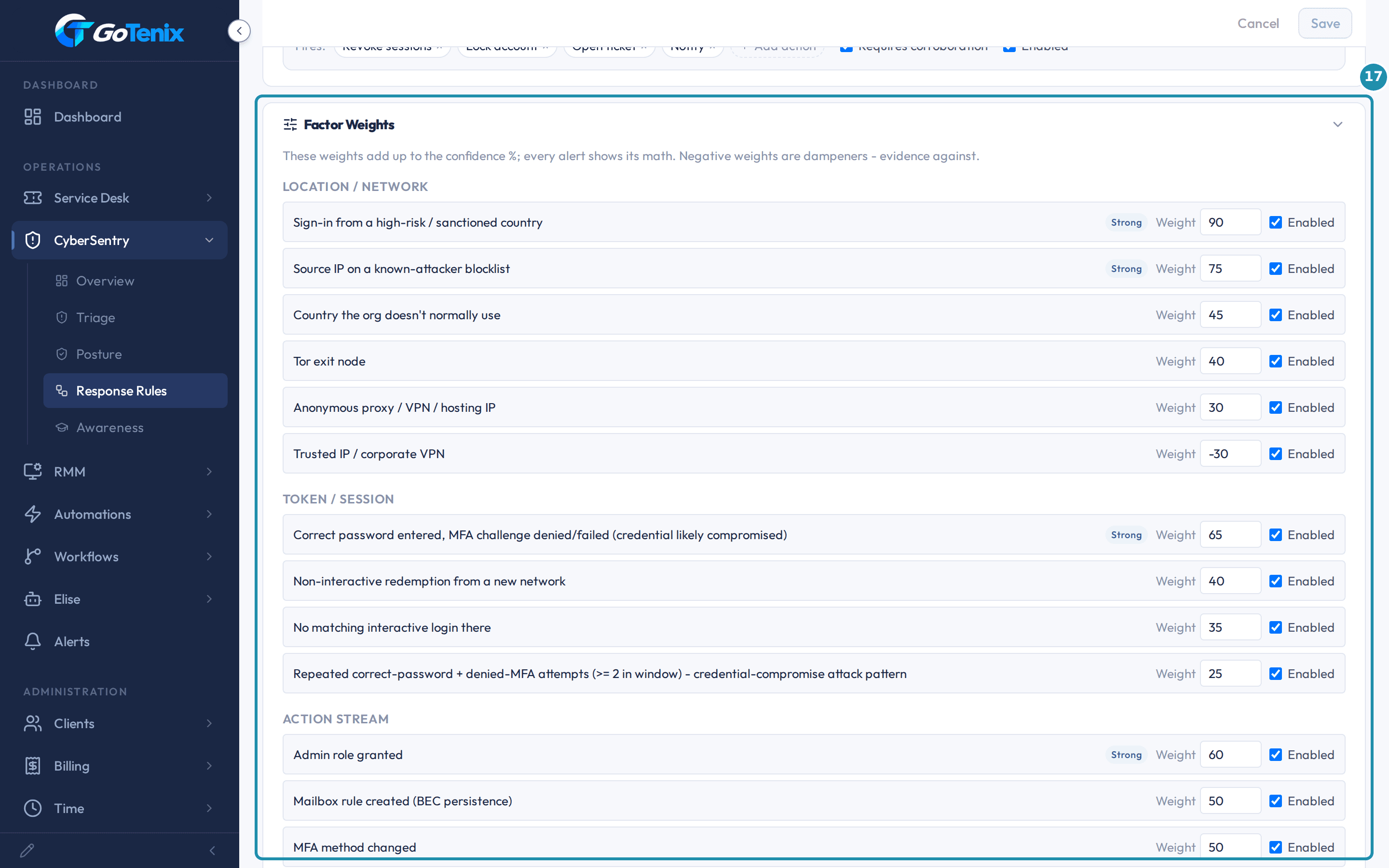The height and width of the screenshot is (868, 1389).
Task: Click the pencil edit icon at sidebar bottom
Action: 27,851
